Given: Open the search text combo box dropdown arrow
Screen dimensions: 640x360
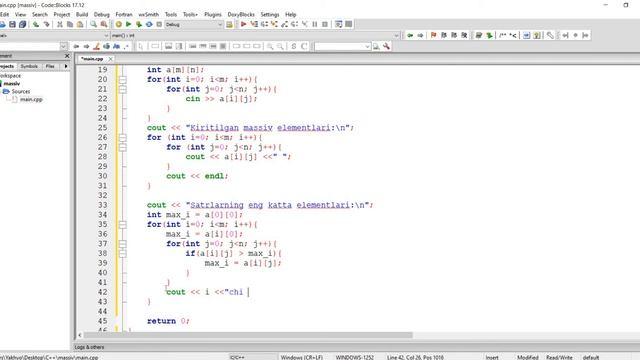Looking at the screenshot, I should click(367, 47).
